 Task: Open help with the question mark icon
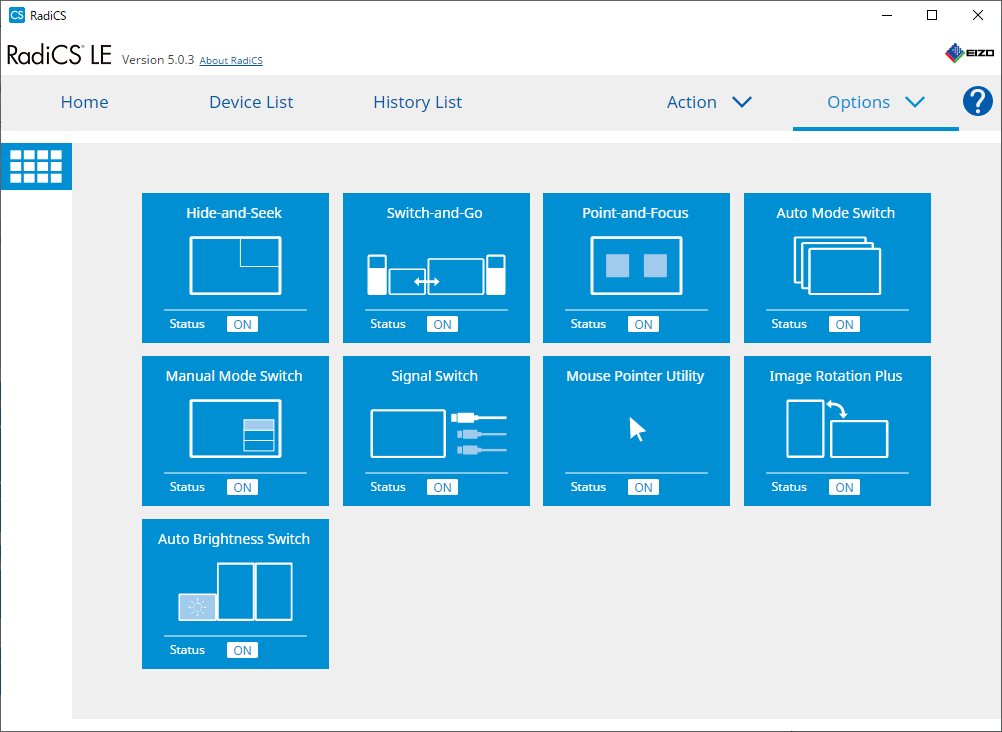(x=978, y=101)
